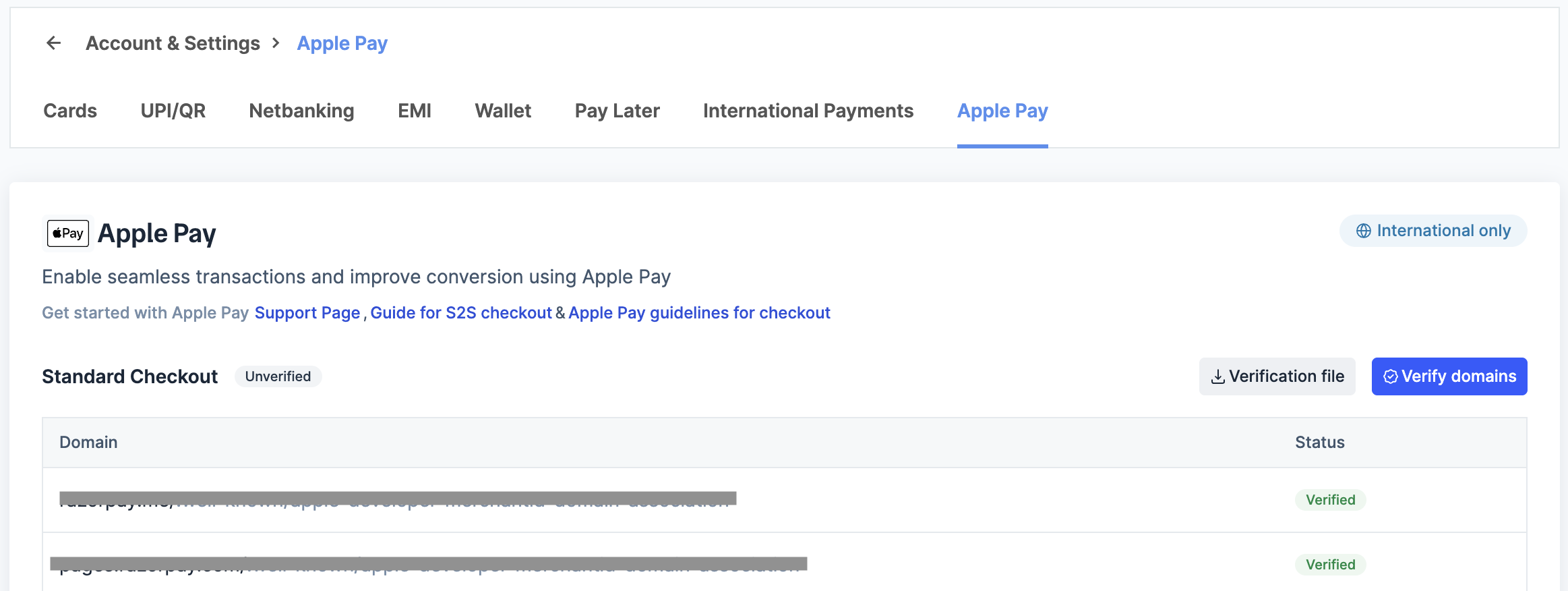The image size is (1568, 591).
Task: Open the International Payments tab
Action: point(808,111)
